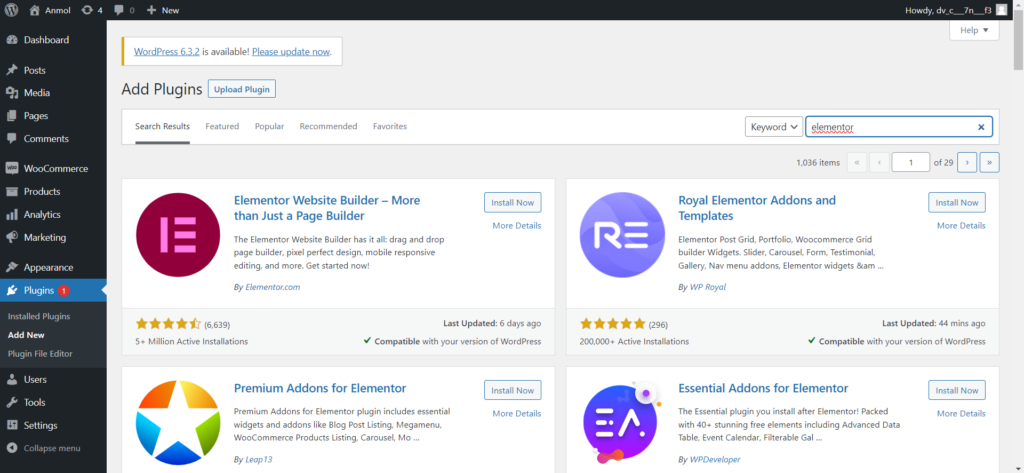Switch to the Featured tab
The height and width of the screenshot is (473, 1024).
click(x=222, y=126)
